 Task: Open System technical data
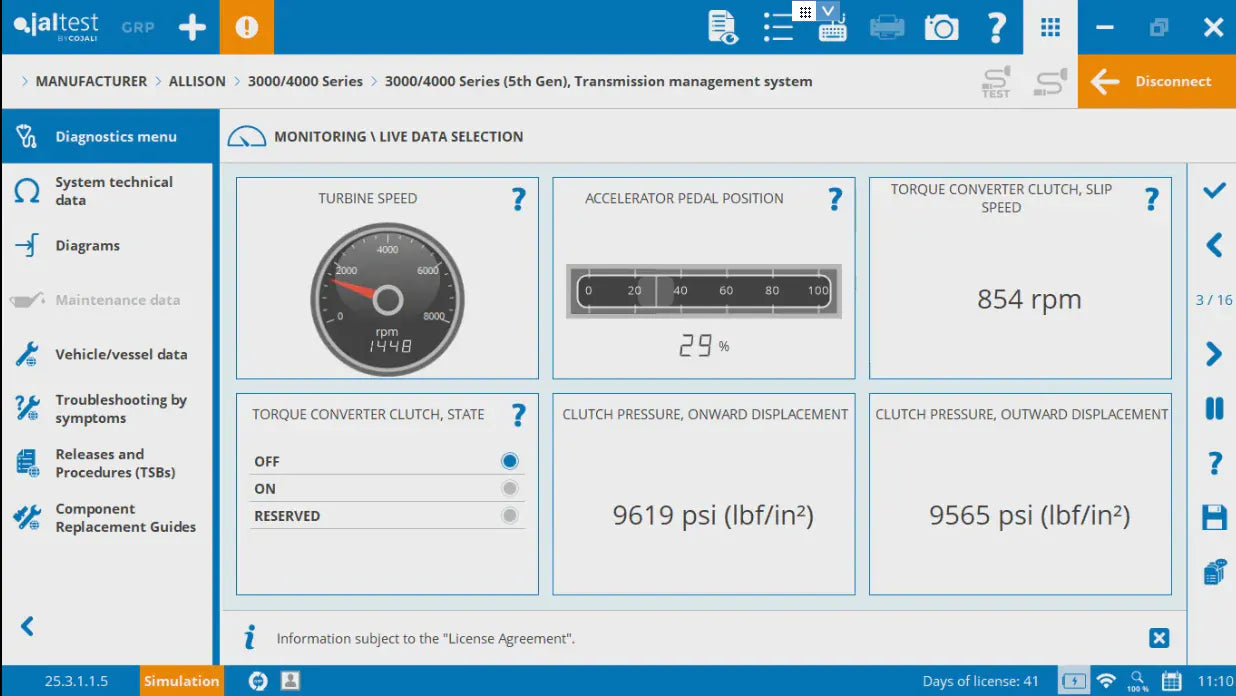coord(107,191)
